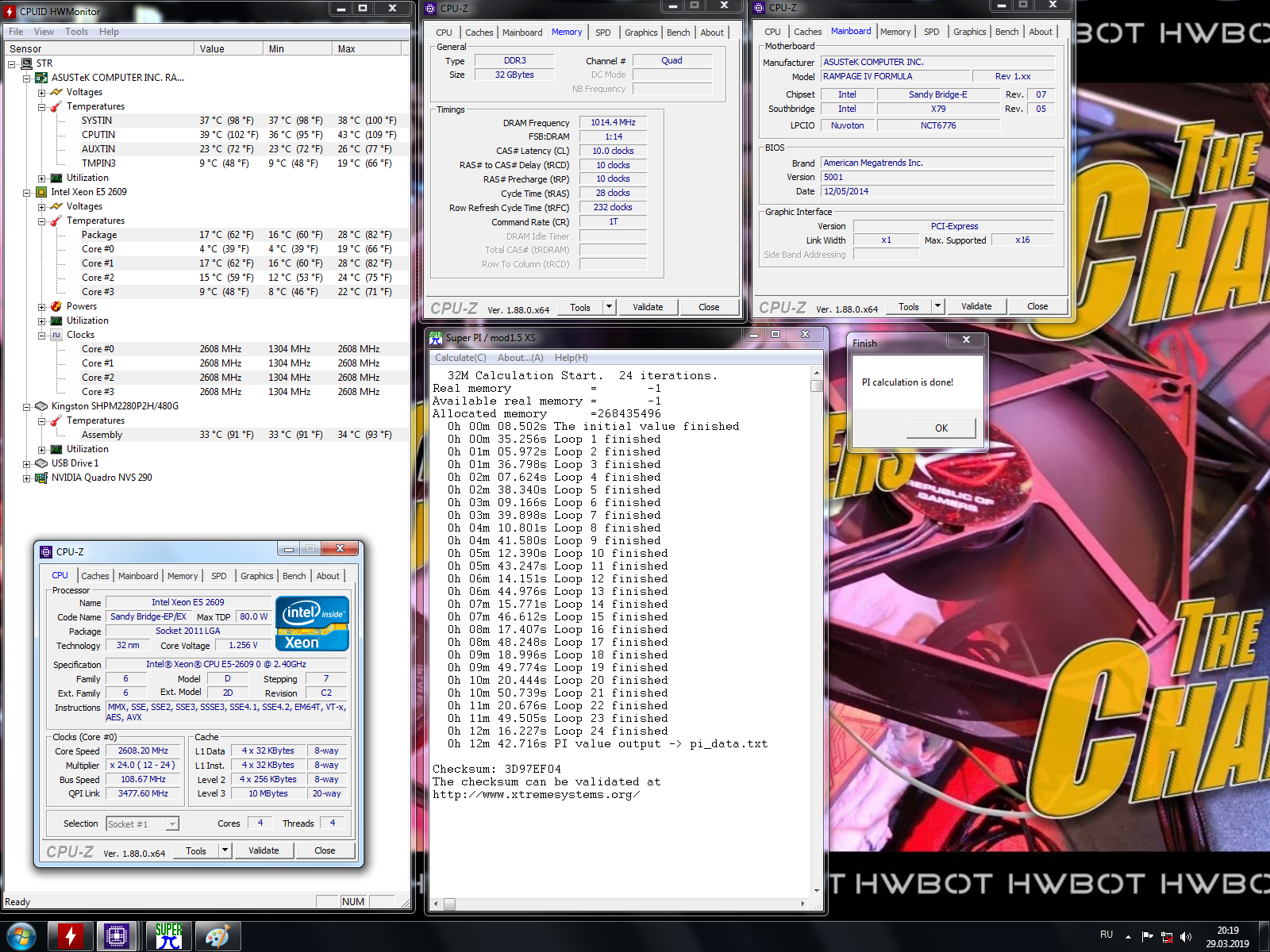Image resolution: width=1270 pixels, height=952 pixels.
Task: Click the Checksum: 3D97EF04 line
Action: [x=497, y=769]
